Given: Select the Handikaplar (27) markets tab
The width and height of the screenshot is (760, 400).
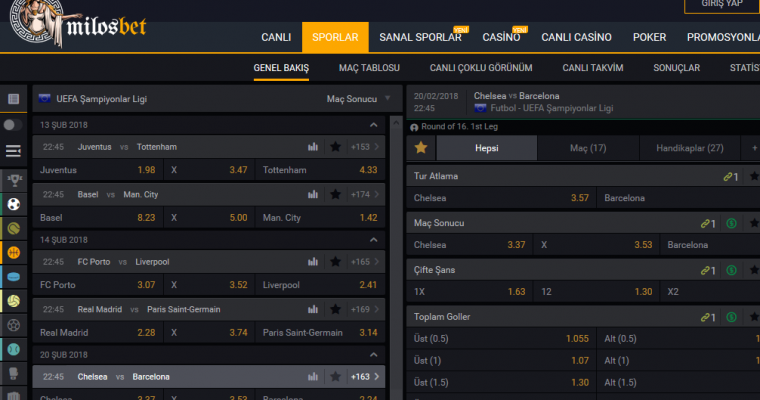Looking at the screenshot, I should coord(690,148).
